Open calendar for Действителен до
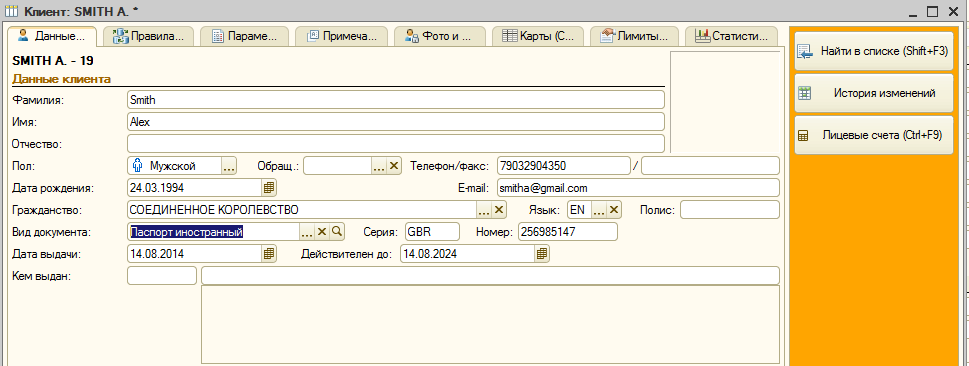 coord(542,253)
